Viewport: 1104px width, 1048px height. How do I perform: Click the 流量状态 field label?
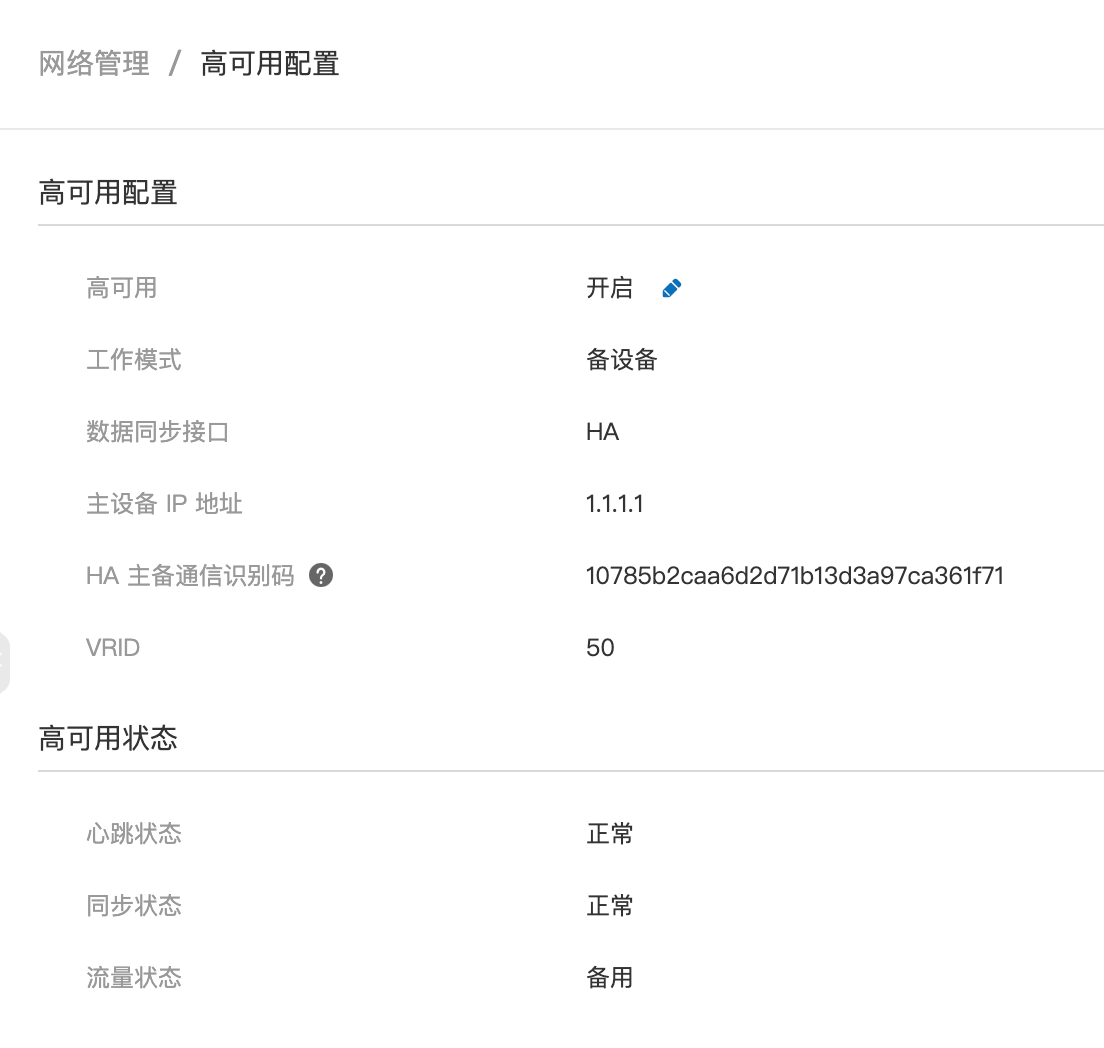(134, 977)
